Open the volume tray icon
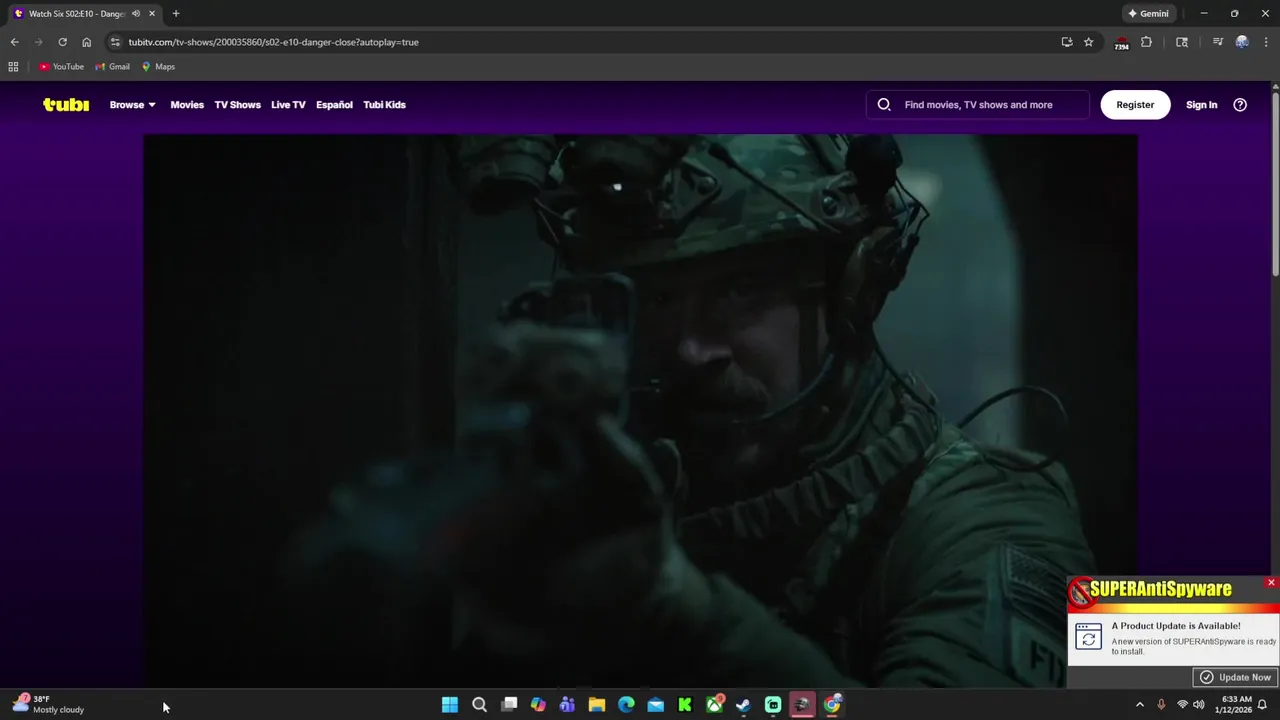This screenshot has height=720, width=1280. tap(1199, 705)
